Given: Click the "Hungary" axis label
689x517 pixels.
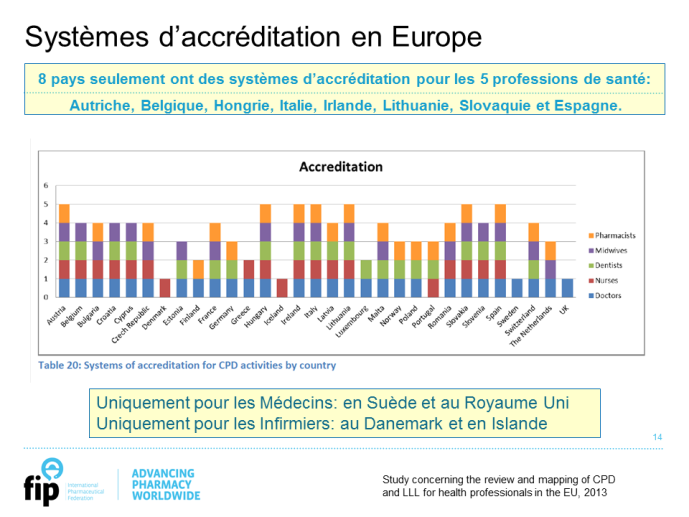Looking at the screenshot, I should click(256, 316).
